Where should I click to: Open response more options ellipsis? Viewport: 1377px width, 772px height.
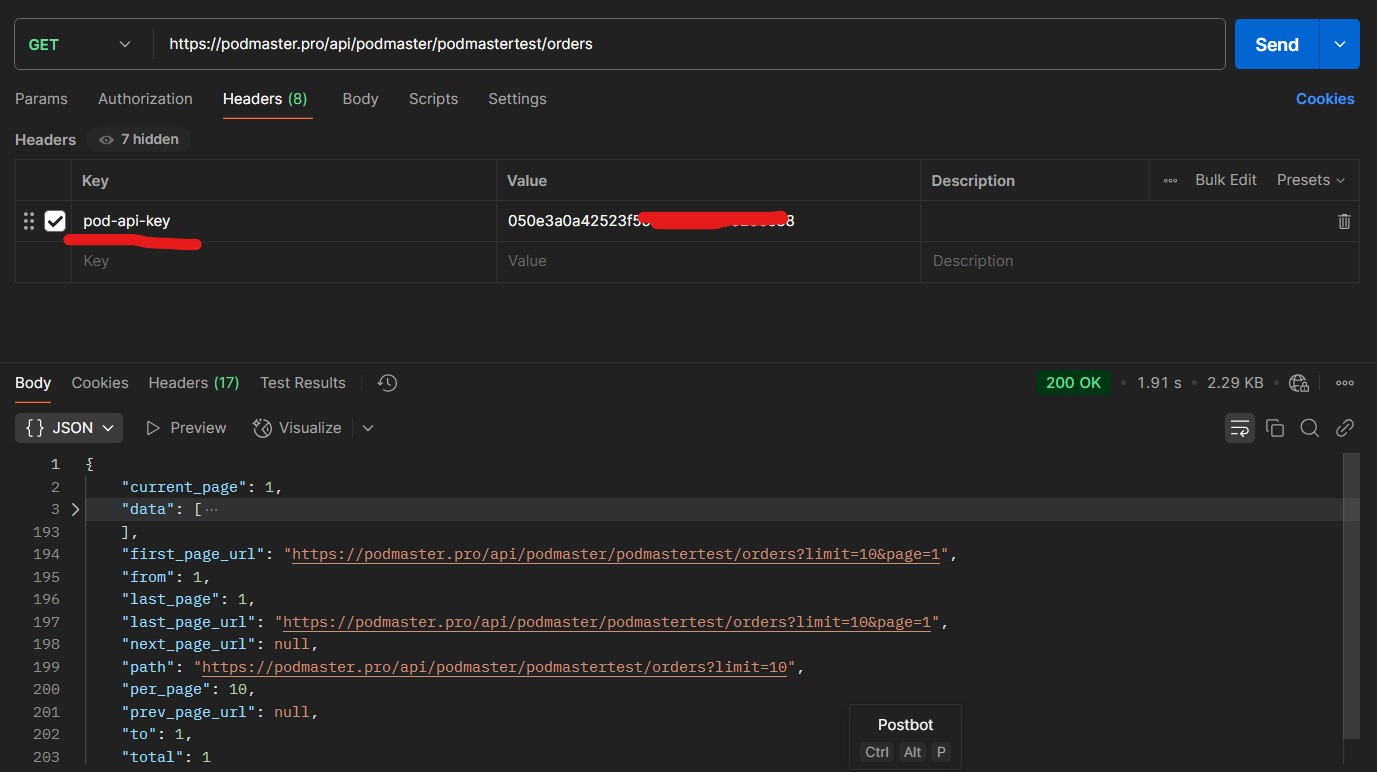point(1345,382)
